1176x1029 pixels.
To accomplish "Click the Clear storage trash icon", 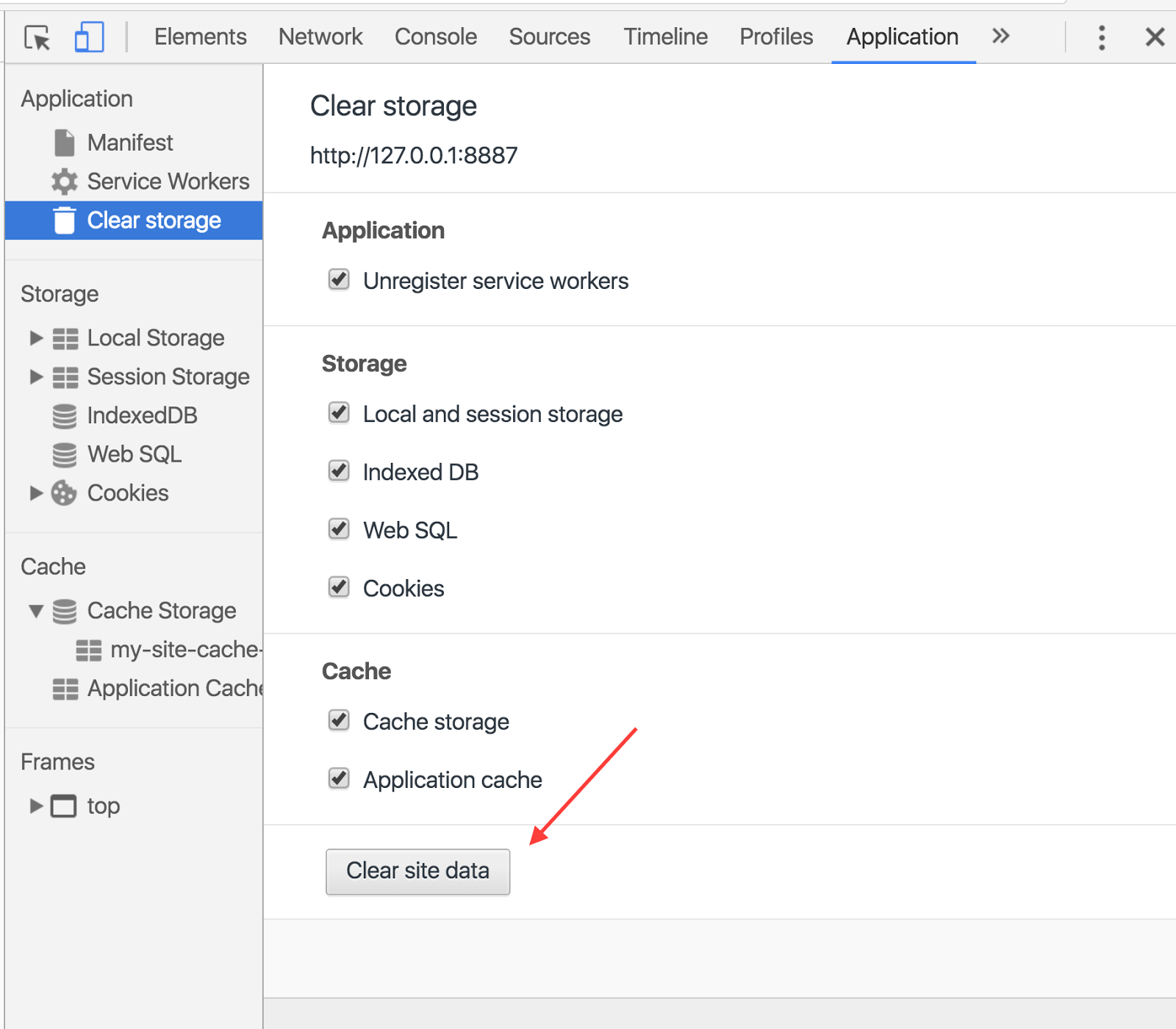I will point(65,220).
